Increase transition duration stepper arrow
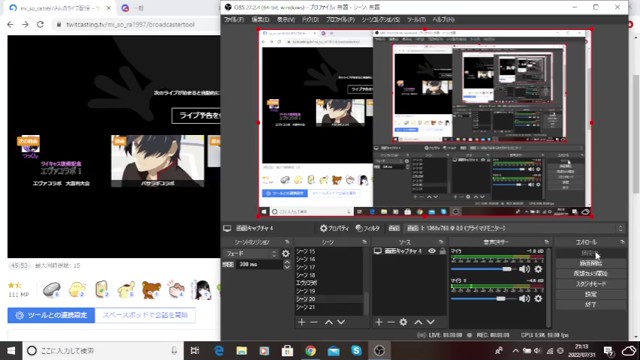This screenshot has width=640, height=360. click(287, 262)
